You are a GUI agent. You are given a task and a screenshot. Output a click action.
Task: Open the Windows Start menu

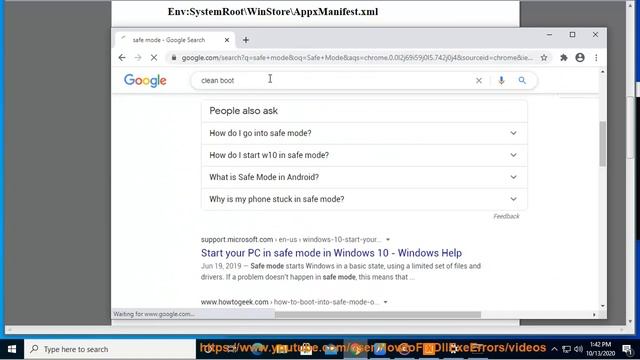pyautogui.click(x=12, y=349)
